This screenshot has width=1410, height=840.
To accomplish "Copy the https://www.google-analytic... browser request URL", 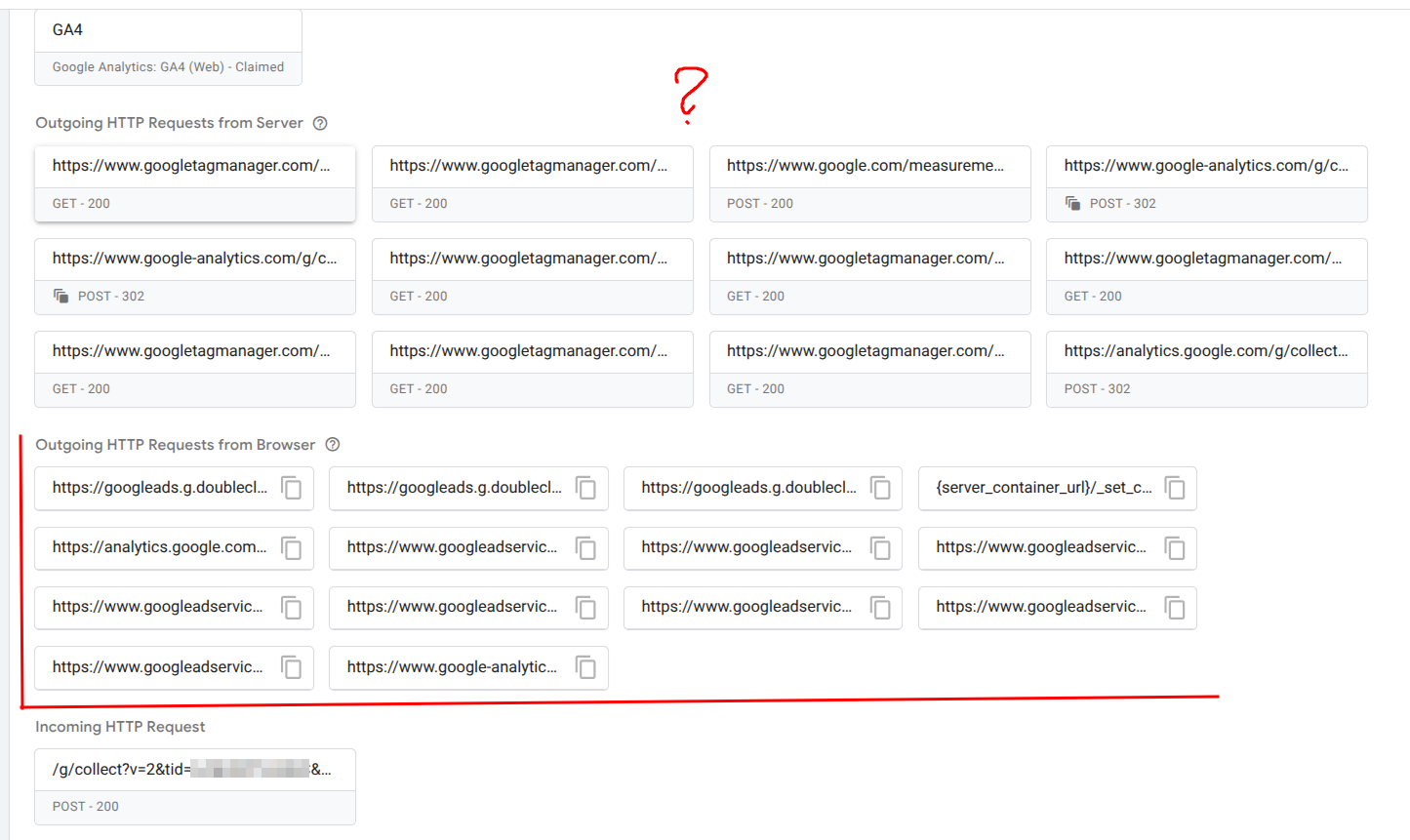I will click(x=586, y=667).
